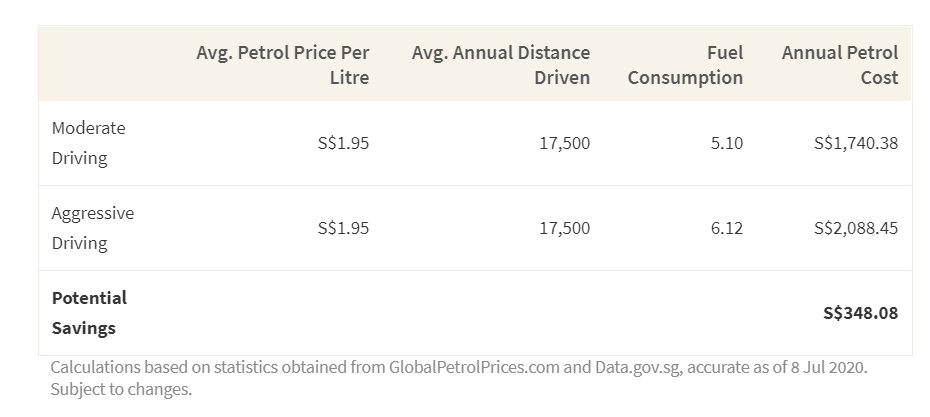Click the 8 Jul 2020 date text
This screenshot has height=417, width=930.
[x=826, y=367]
